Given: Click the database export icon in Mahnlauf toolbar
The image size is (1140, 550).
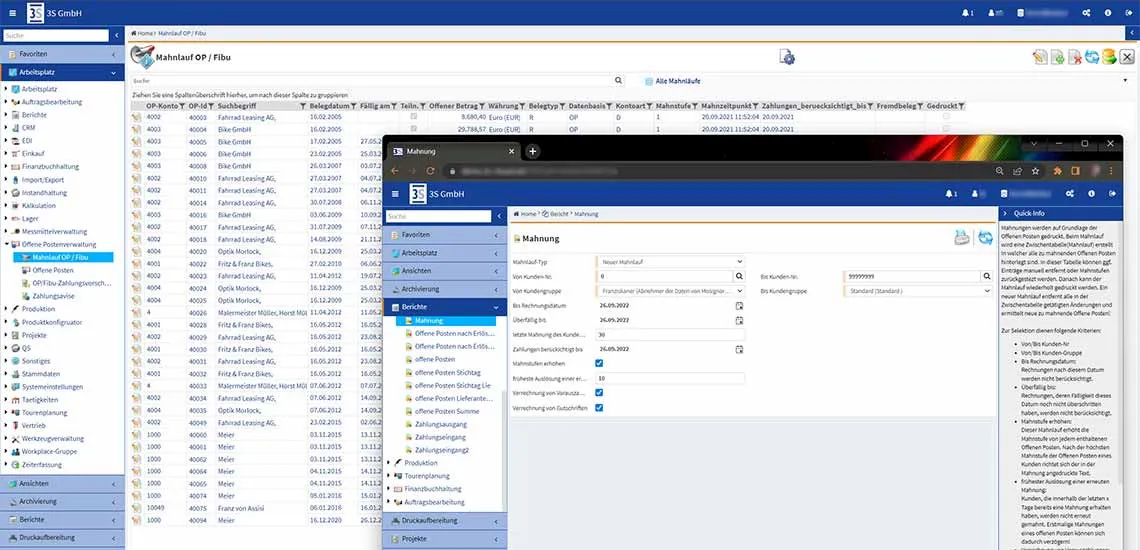Looking at the screenshot, I should tap(1109, 57).
